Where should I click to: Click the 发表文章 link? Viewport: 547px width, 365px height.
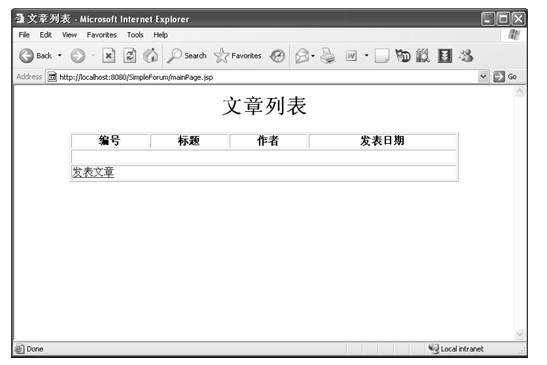point(93,172)
